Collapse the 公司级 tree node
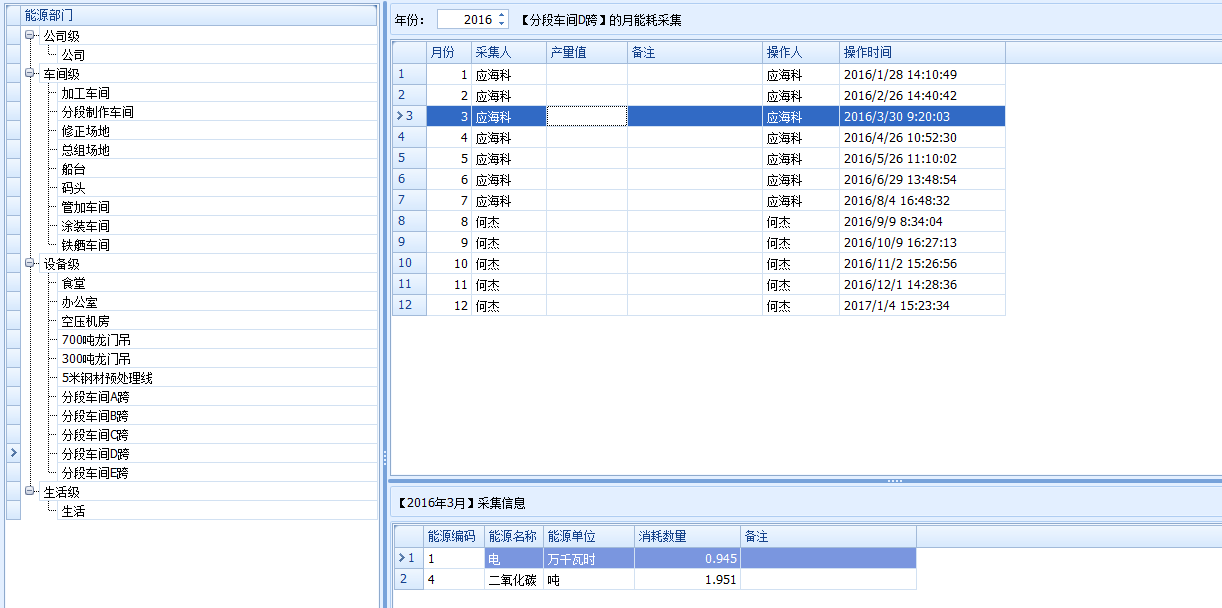This screenshot has height=608, width=1222. 30,36
